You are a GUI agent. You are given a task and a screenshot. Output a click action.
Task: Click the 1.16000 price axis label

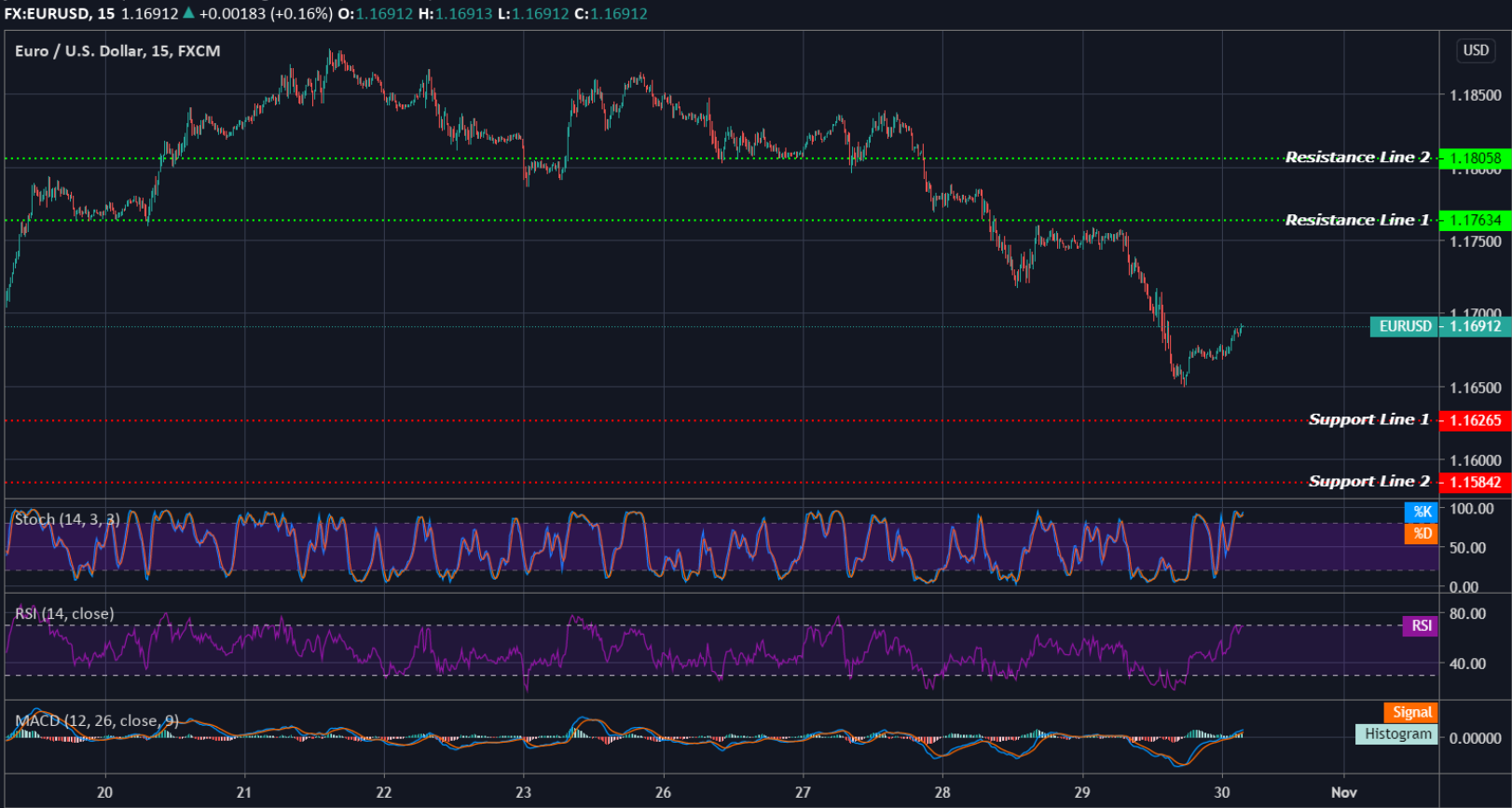(1476, 460)
